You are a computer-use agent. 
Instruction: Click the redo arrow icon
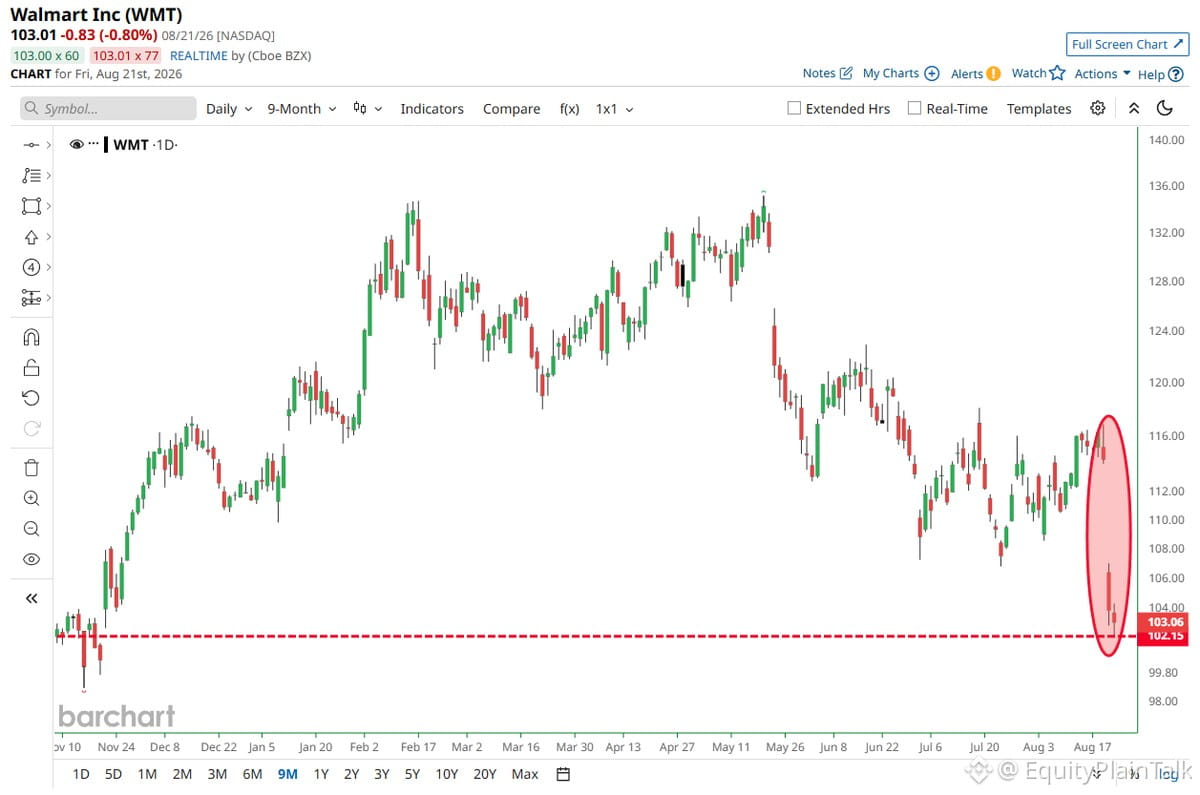[31, 428]
